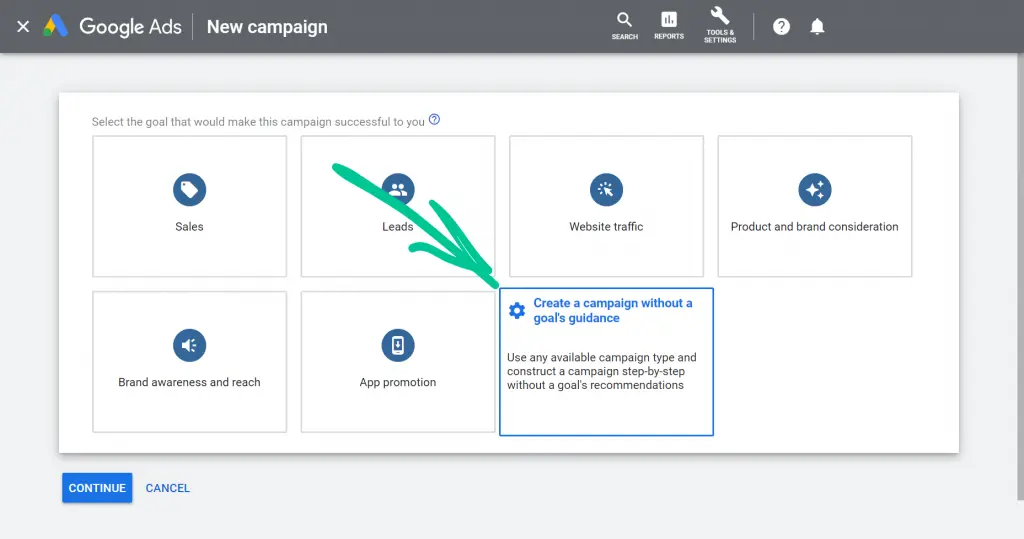Select the Brand awareness and reach label
This screenshot has width=1024, height=539.
(x=189, y=382)
